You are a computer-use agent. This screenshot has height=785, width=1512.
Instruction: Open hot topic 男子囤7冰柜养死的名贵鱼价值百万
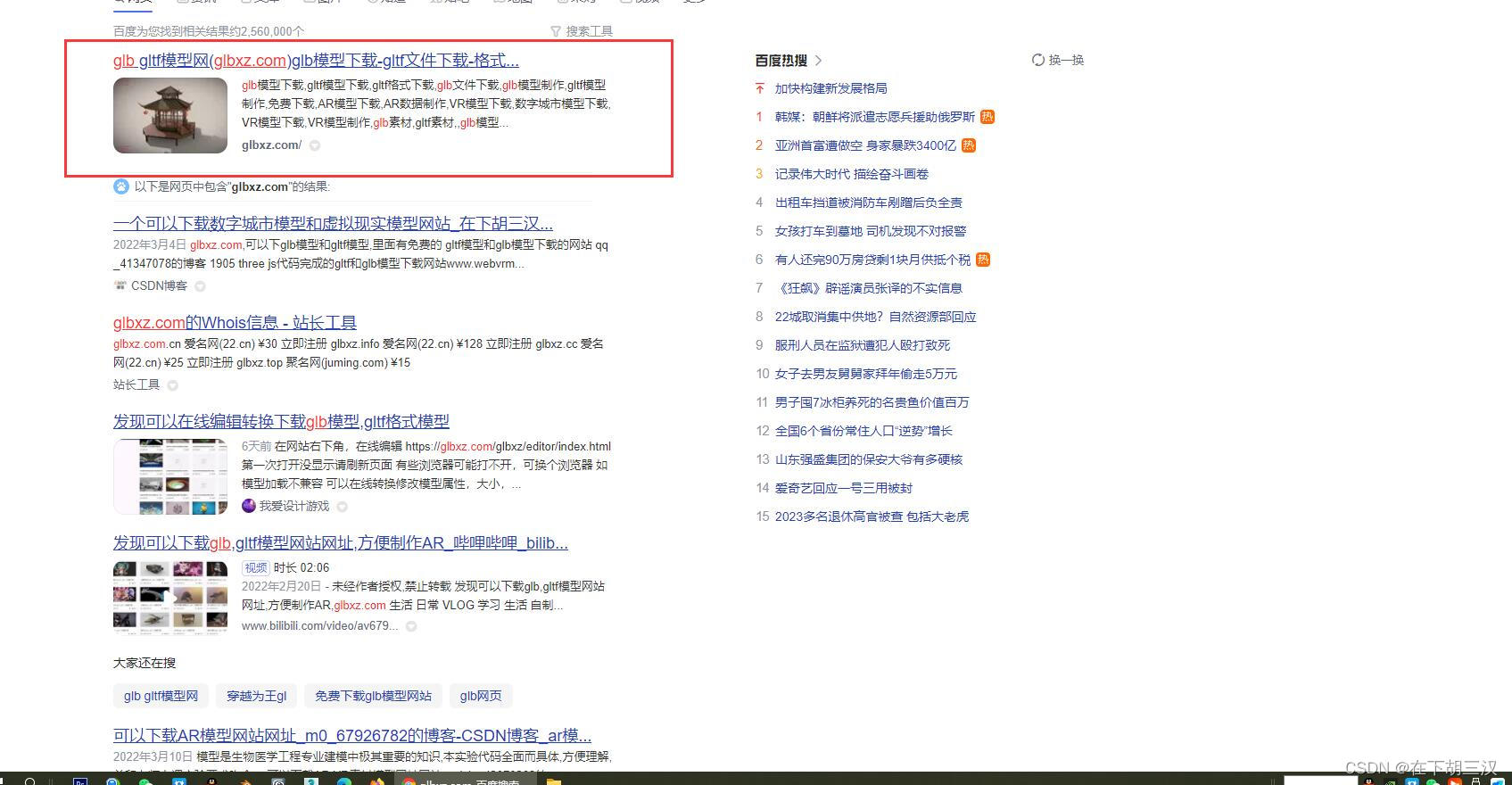(x=872, y=402)
